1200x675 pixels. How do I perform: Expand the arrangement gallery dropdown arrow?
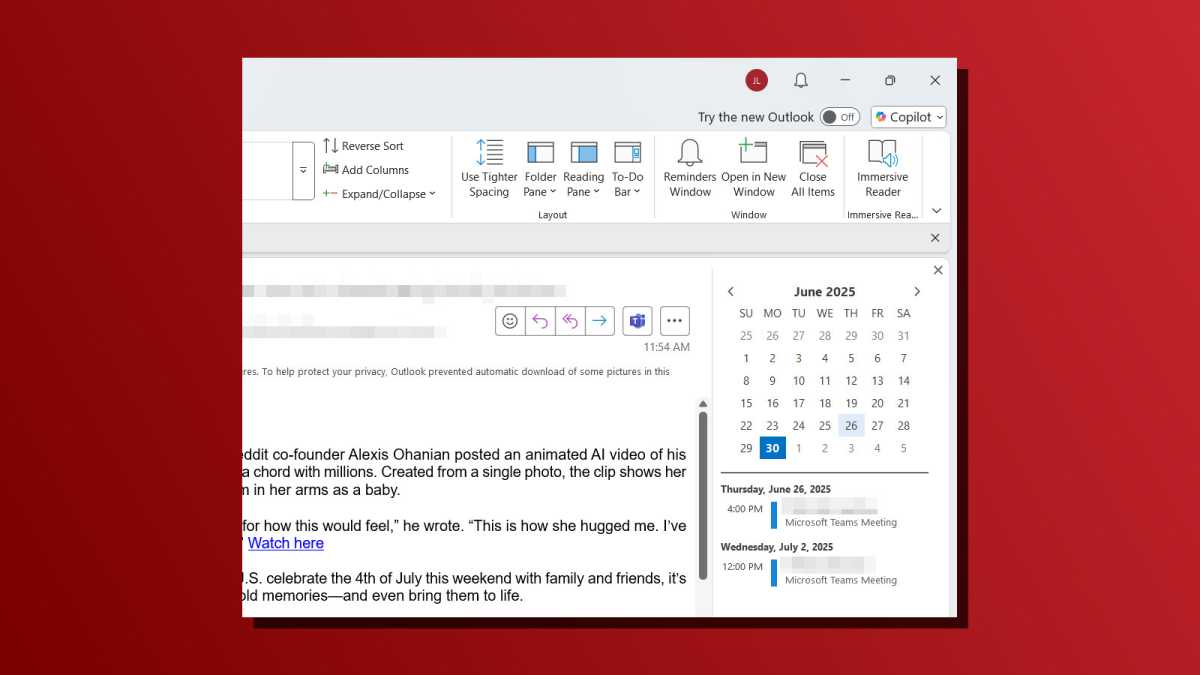pyautogui.click(x=303, y=170)
